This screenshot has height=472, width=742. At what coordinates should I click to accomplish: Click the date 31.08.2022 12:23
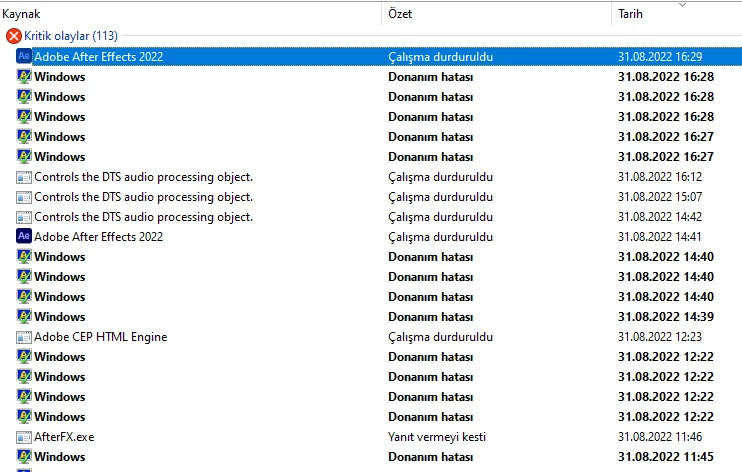[x=660, y=337]
